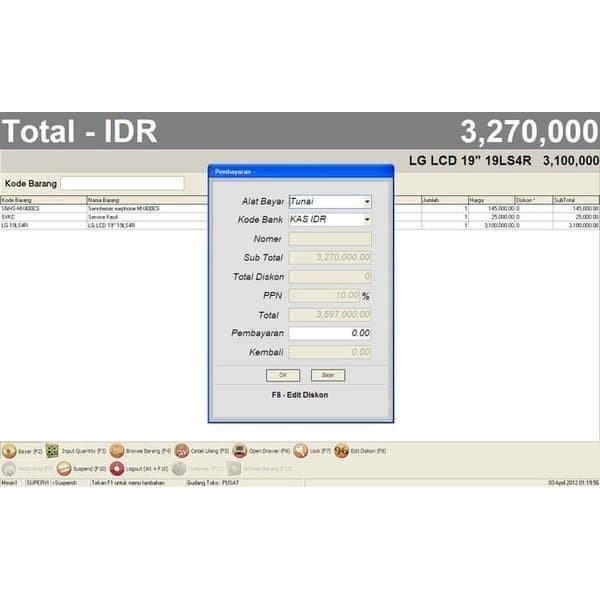Click the 145,000.00 subtotal cell

576,209
